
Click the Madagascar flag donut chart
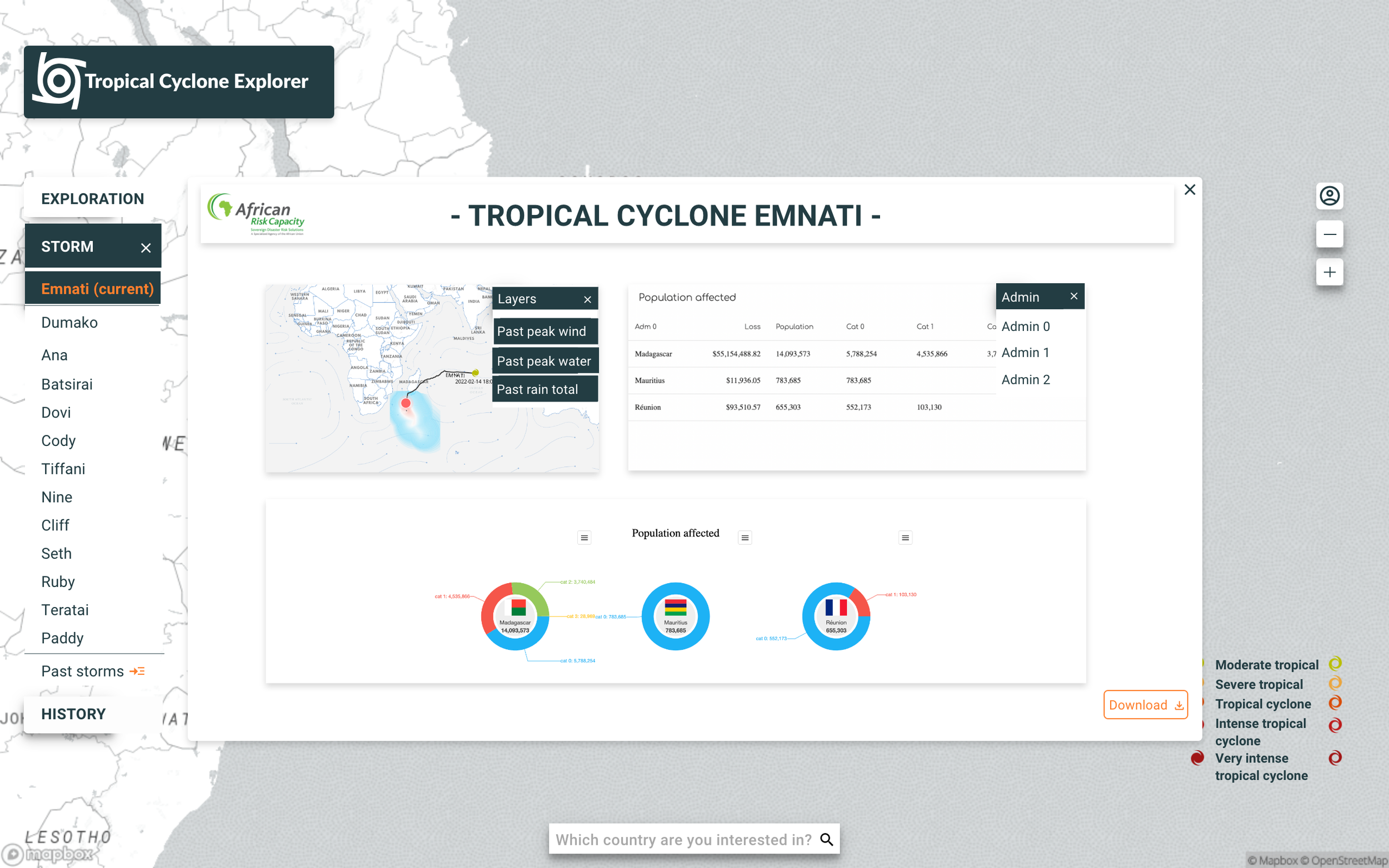(515, 616)
